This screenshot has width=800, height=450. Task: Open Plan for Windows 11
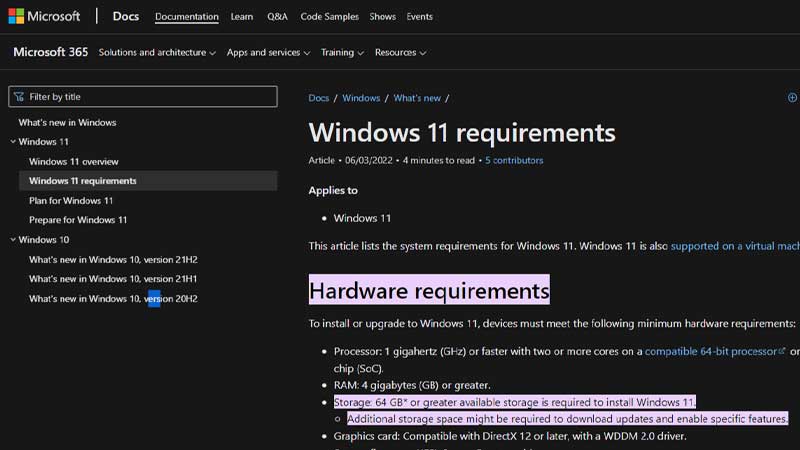pyautogui.click(x=71, y=201)
